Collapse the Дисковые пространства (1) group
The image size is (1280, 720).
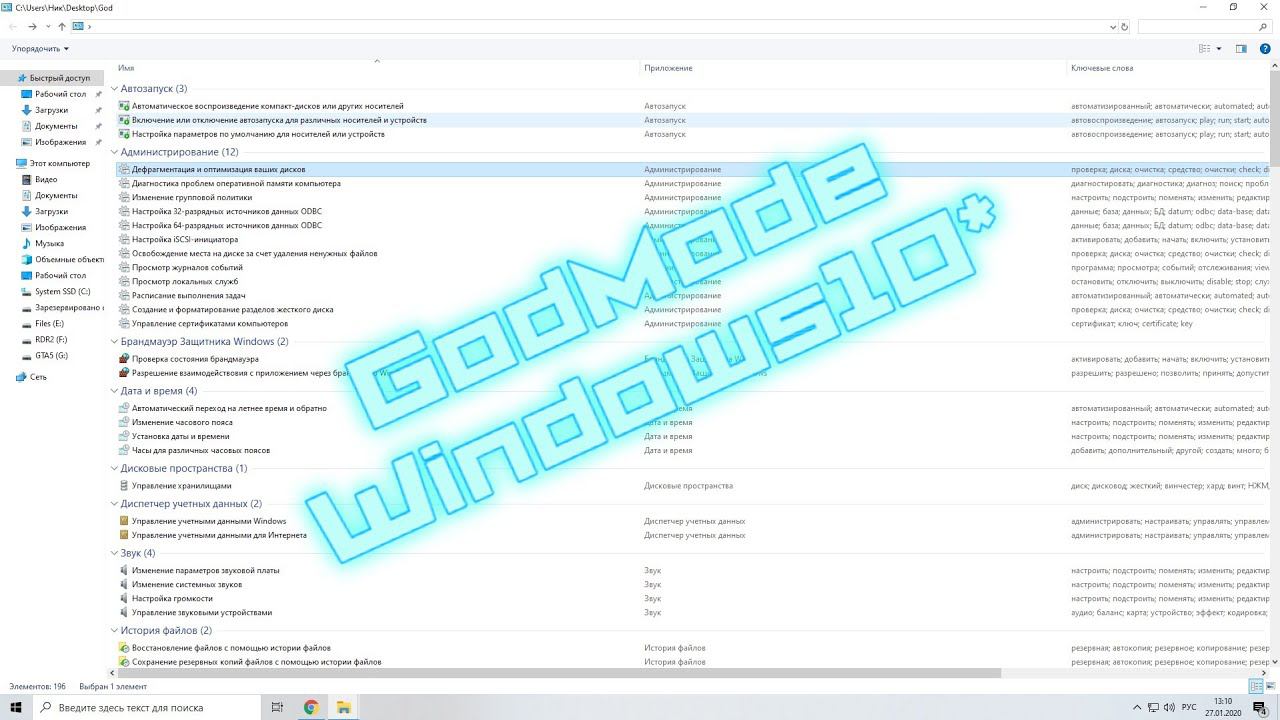114,468
